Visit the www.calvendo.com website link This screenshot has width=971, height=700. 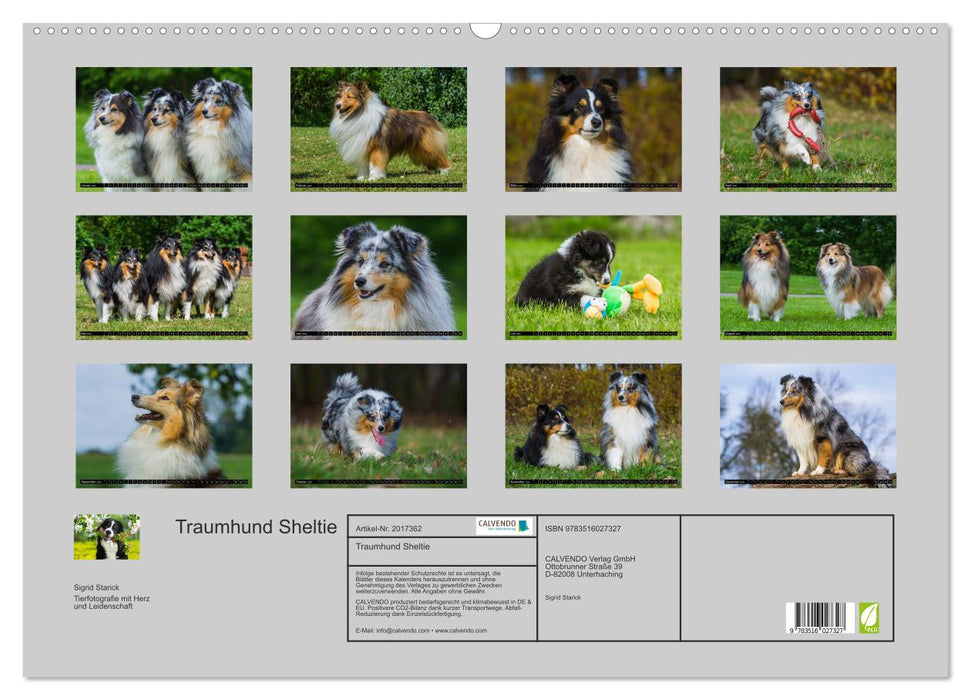click(x=462, y=631)
